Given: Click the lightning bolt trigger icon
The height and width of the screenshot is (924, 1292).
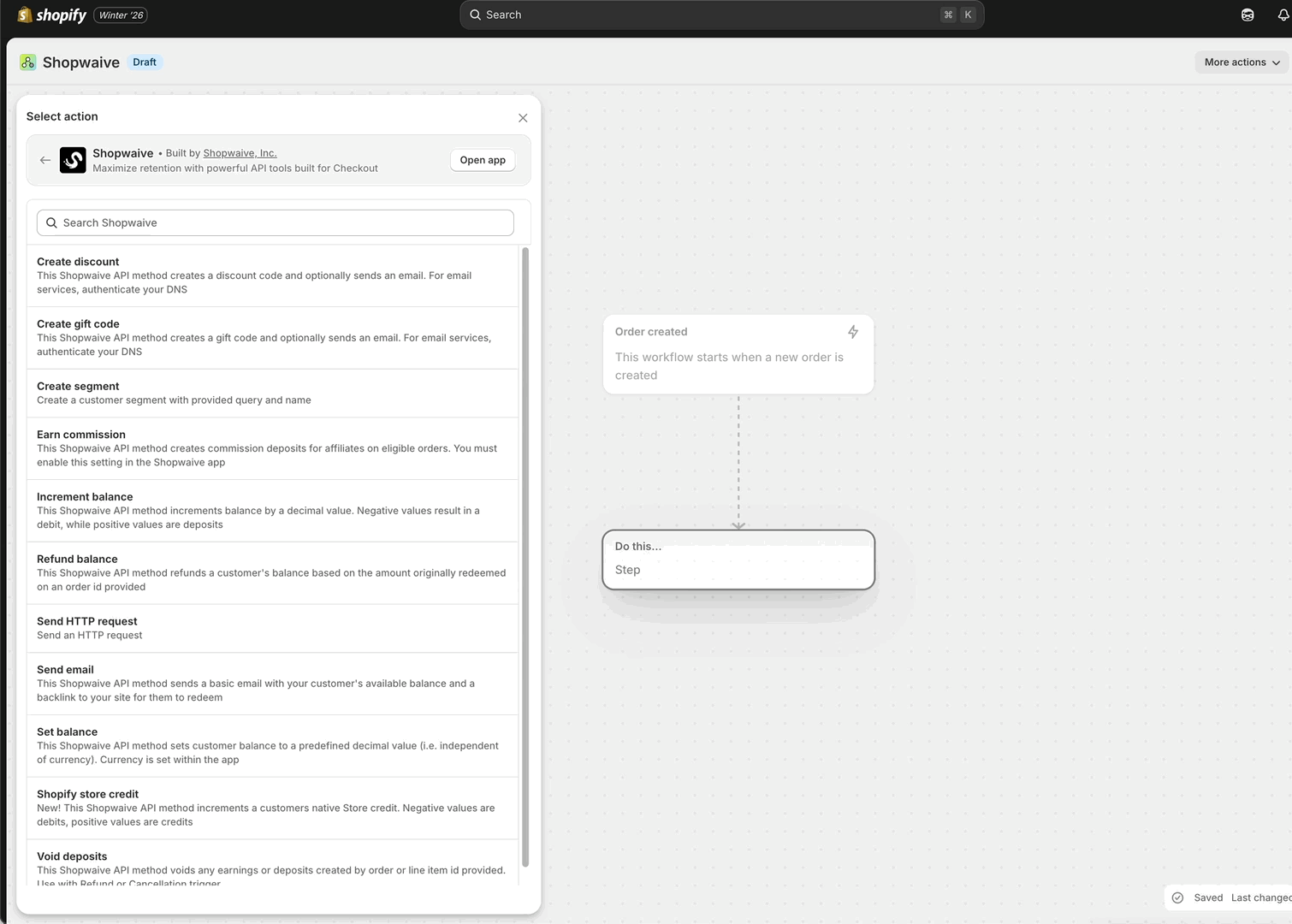Looking at the screenshot, I should 853,332.
